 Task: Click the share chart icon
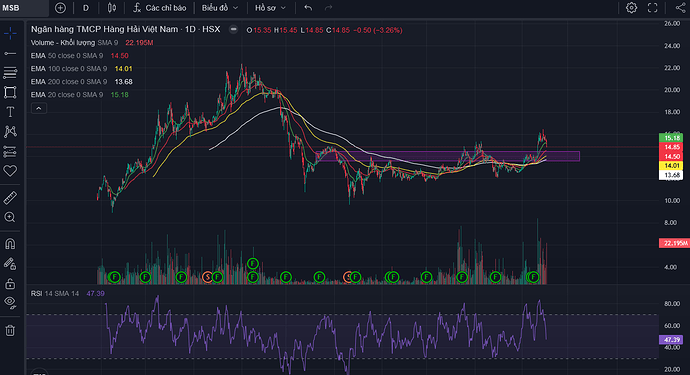point(680,8)
